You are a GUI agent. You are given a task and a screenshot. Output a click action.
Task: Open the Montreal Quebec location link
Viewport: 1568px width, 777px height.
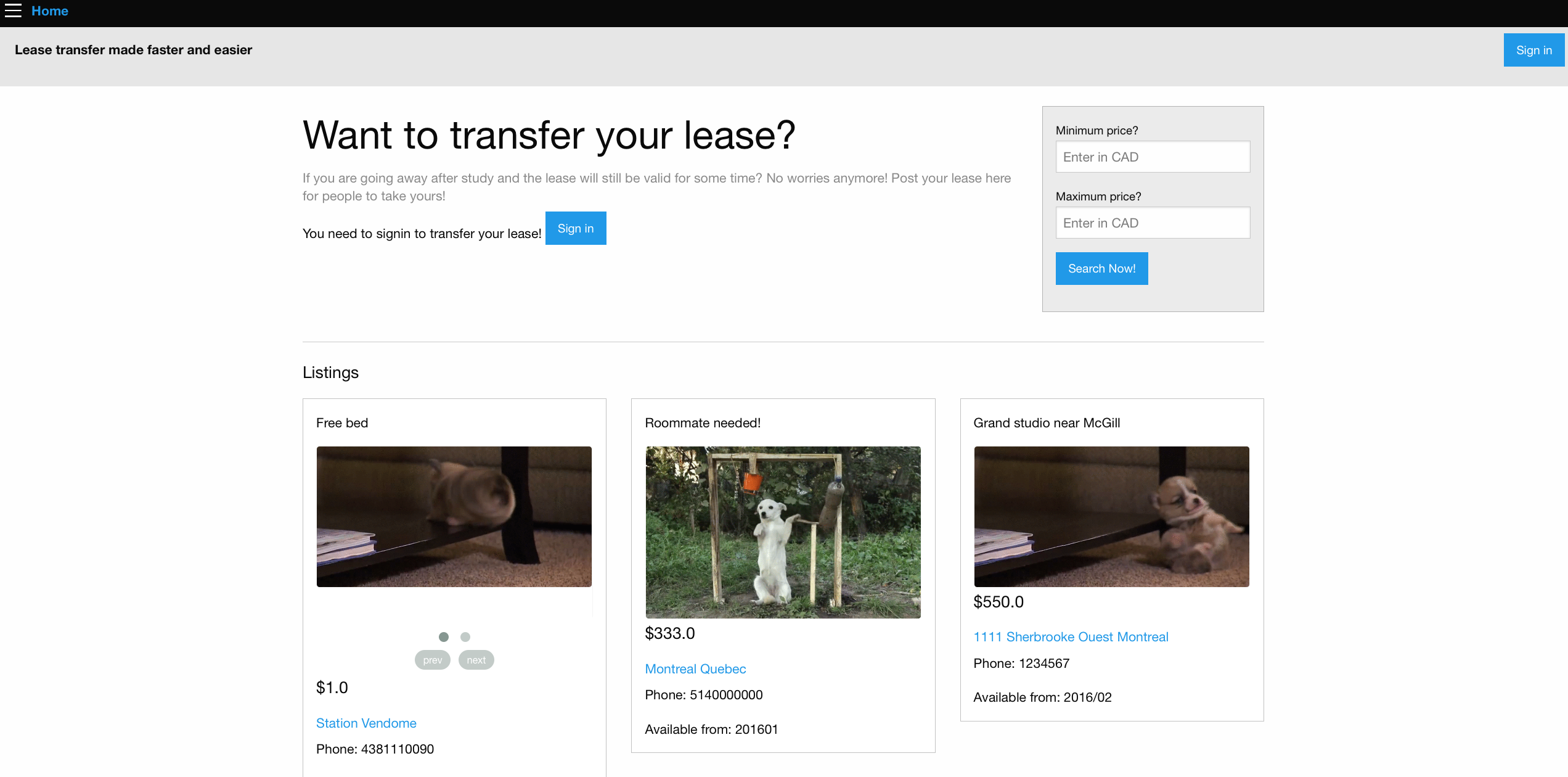pyautogui.click(x=695, y=668)
